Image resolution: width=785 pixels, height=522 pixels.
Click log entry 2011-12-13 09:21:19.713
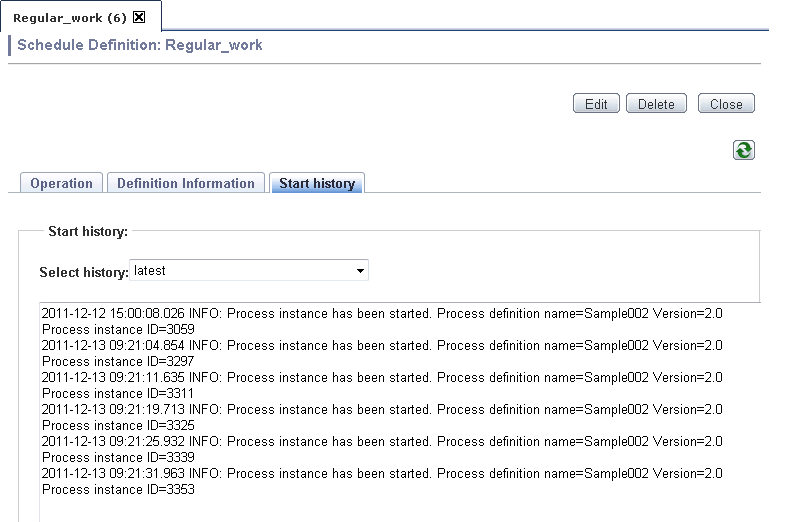[x=382, y=410]
